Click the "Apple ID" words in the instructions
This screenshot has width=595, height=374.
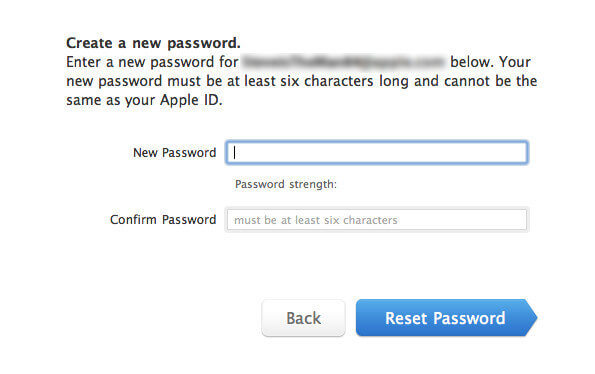pos(189,100)
